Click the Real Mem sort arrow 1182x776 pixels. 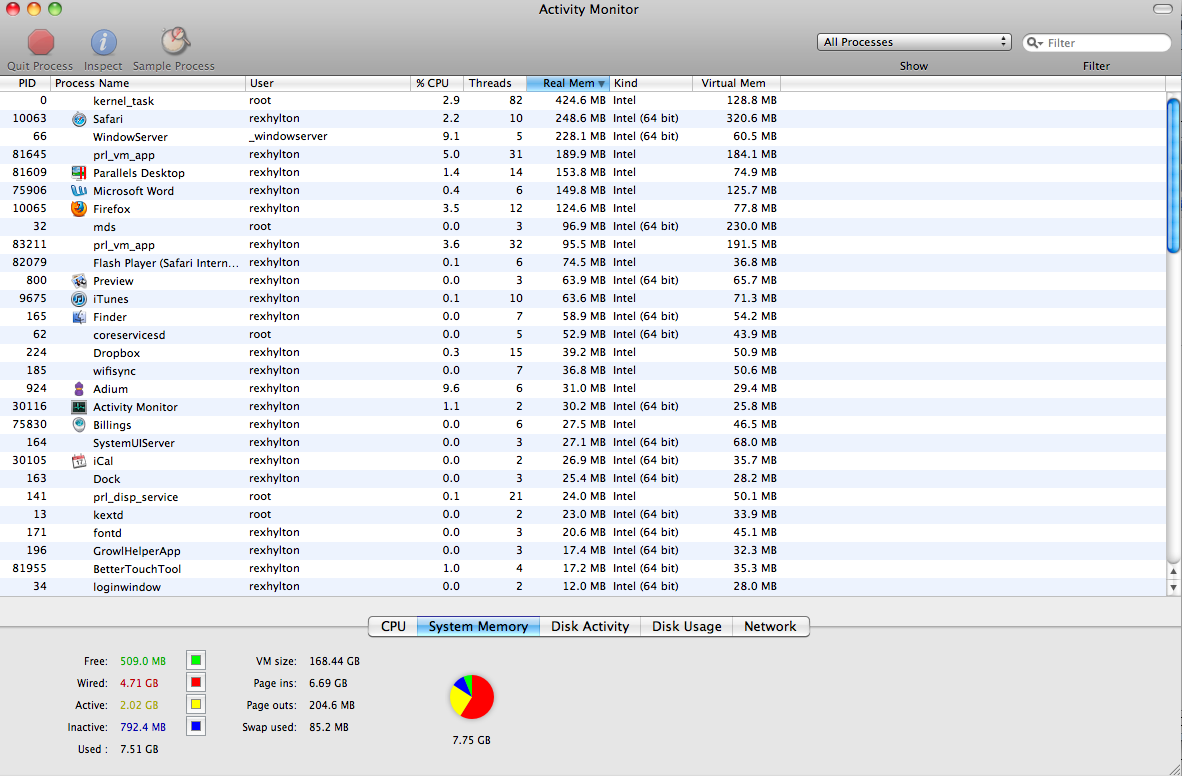pos(601,84)
